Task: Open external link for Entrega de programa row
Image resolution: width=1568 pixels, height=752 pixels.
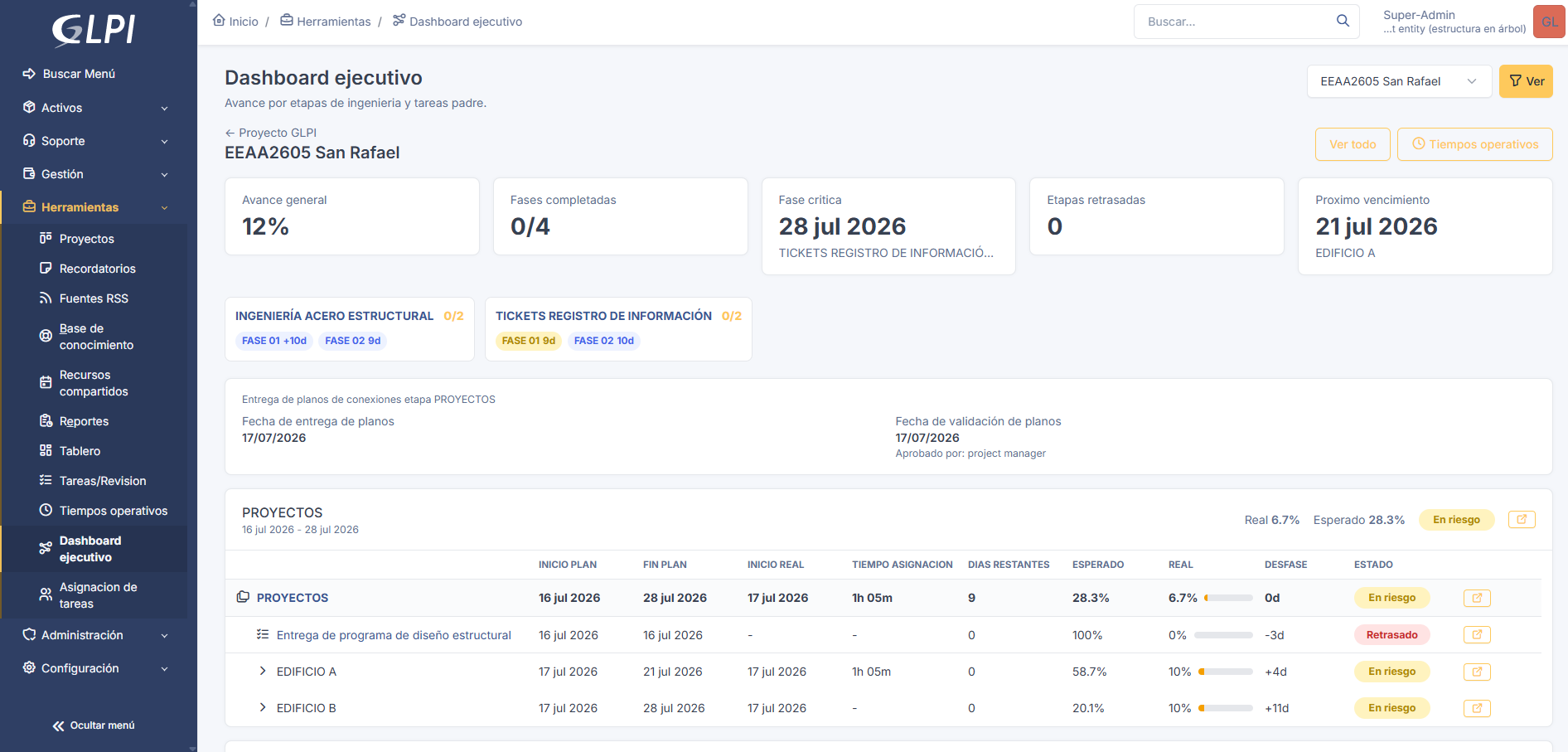Action: click(x=1477, y=634)
